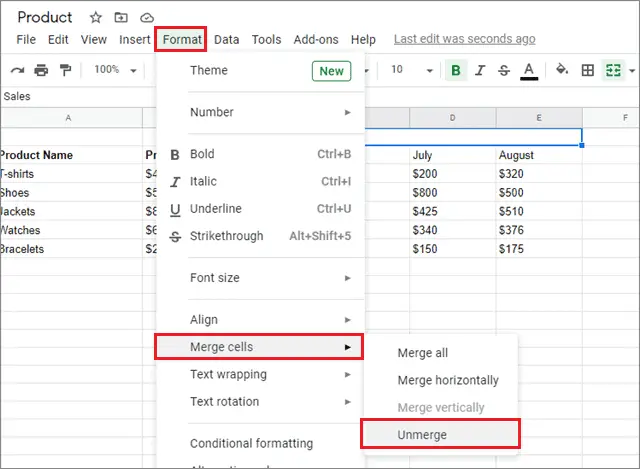The image size is (640, 469).
Task: Open the File menu
Action: click(26, 40)
